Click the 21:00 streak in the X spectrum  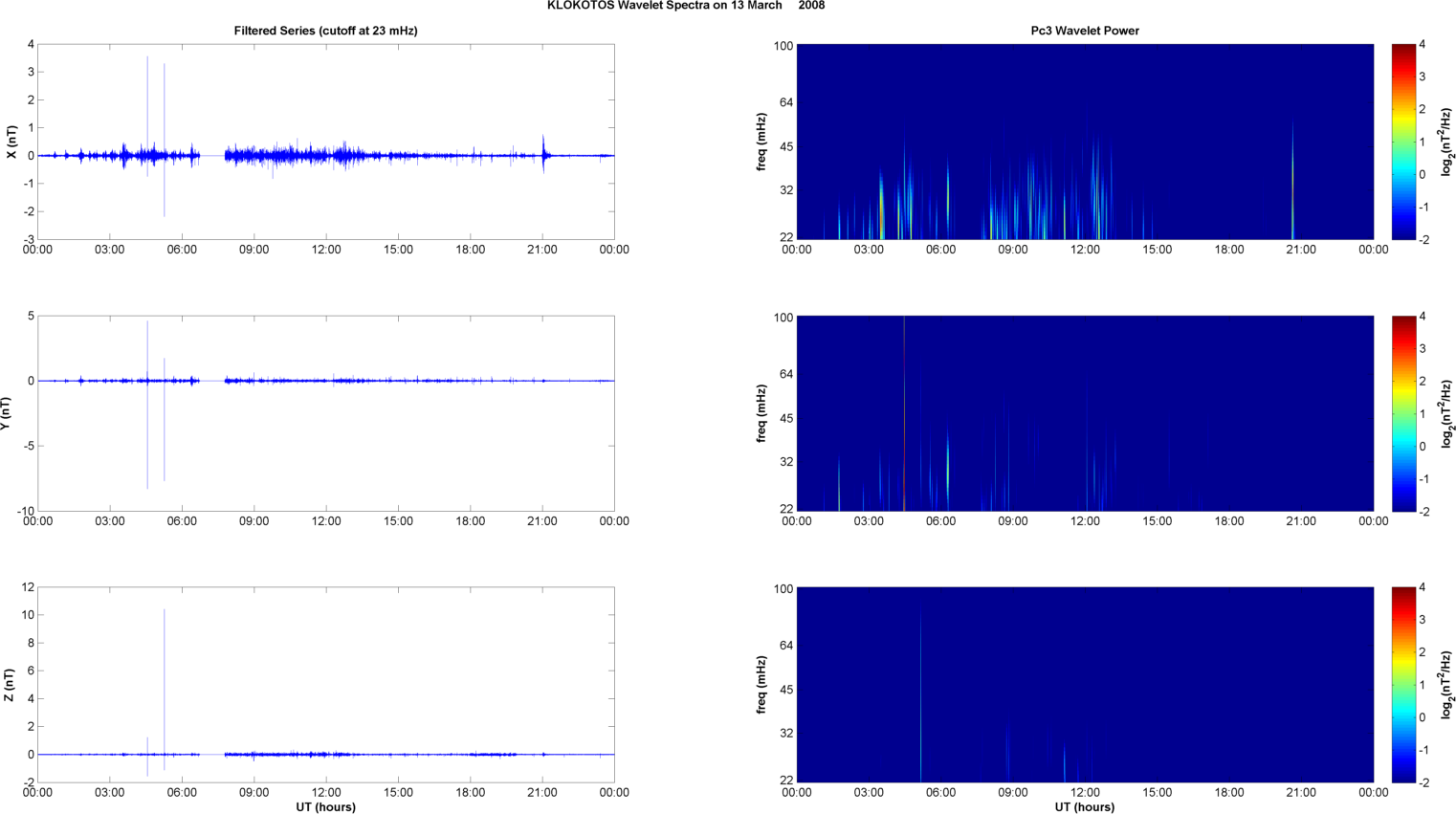(1292, 191)
